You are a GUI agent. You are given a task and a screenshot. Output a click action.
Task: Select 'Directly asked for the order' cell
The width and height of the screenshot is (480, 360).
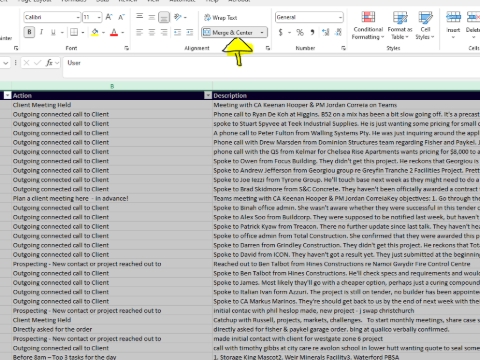click(112, 329)
